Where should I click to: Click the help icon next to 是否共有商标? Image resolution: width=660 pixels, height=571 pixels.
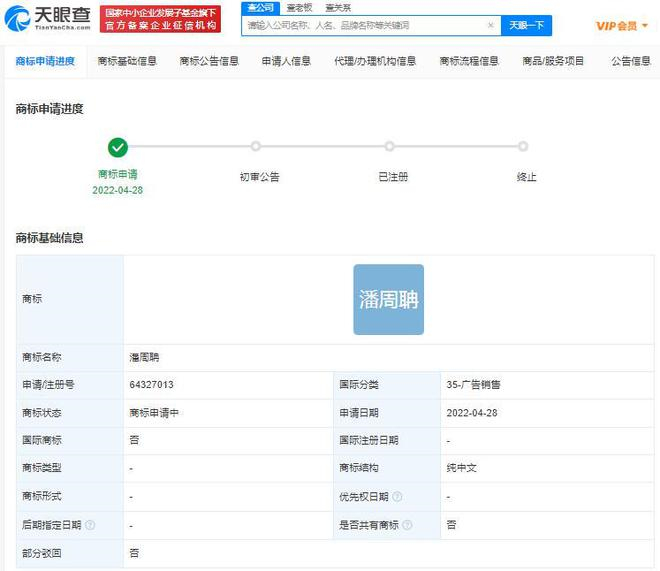coord(407,525)
